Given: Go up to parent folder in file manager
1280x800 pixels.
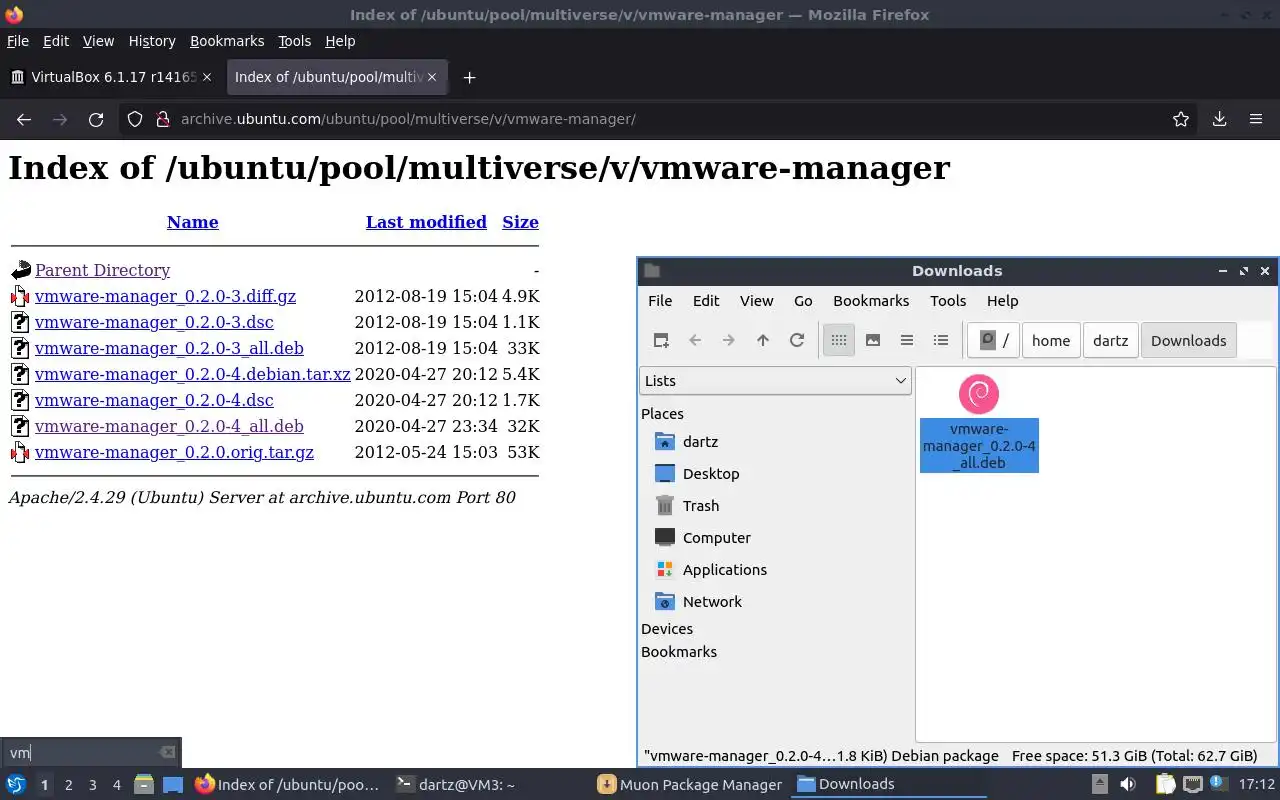Looking at the screenshot, I should (763, 340).
